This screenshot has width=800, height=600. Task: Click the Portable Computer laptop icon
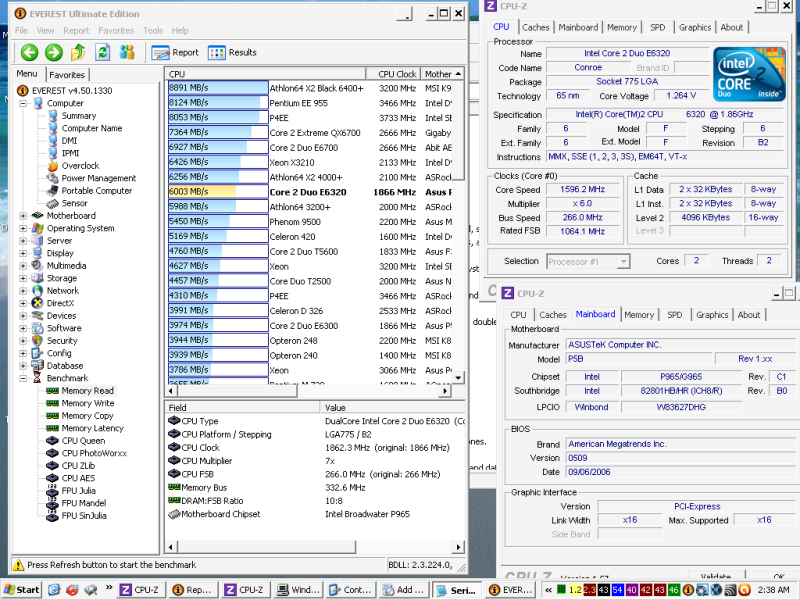53,191
